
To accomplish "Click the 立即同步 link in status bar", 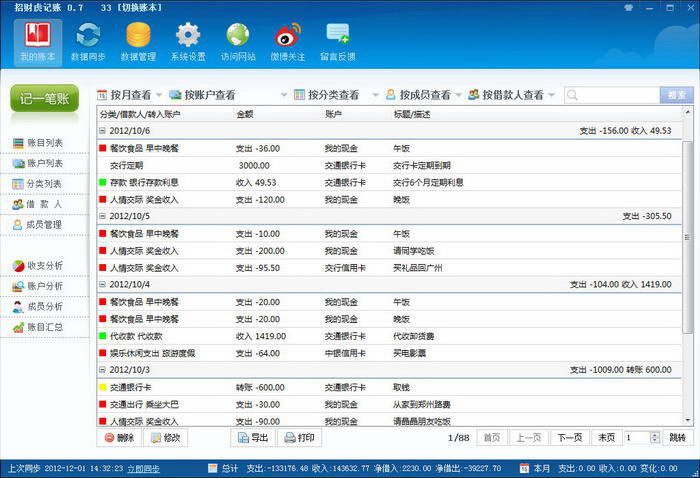I will [143, 469].
